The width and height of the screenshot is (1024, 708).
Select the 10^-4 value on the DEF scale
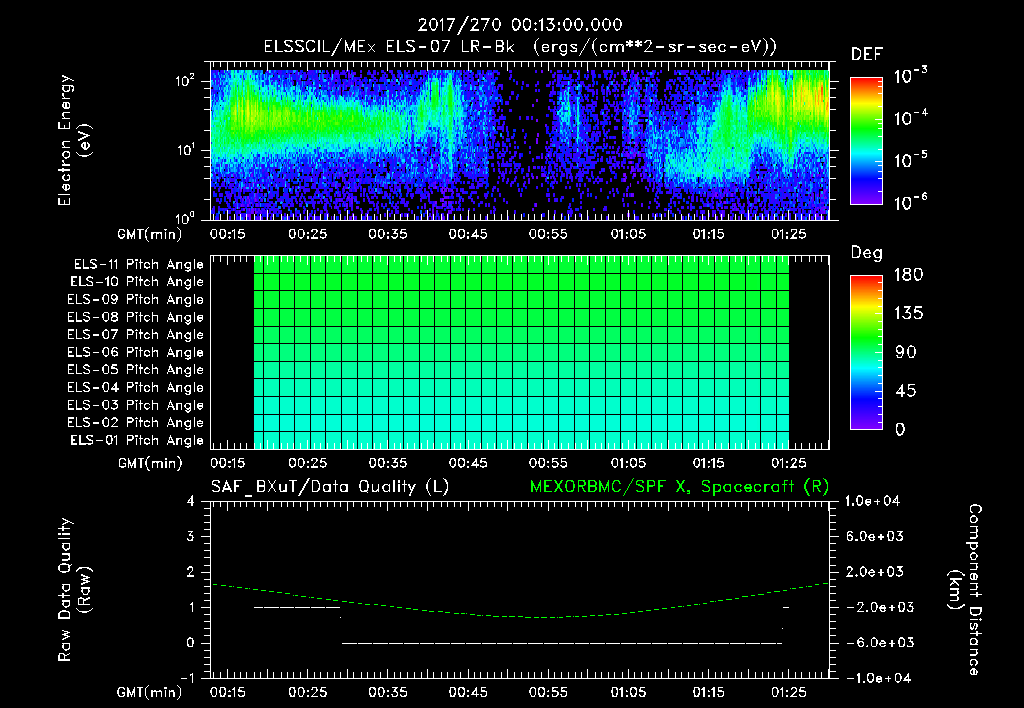[910, 118]
